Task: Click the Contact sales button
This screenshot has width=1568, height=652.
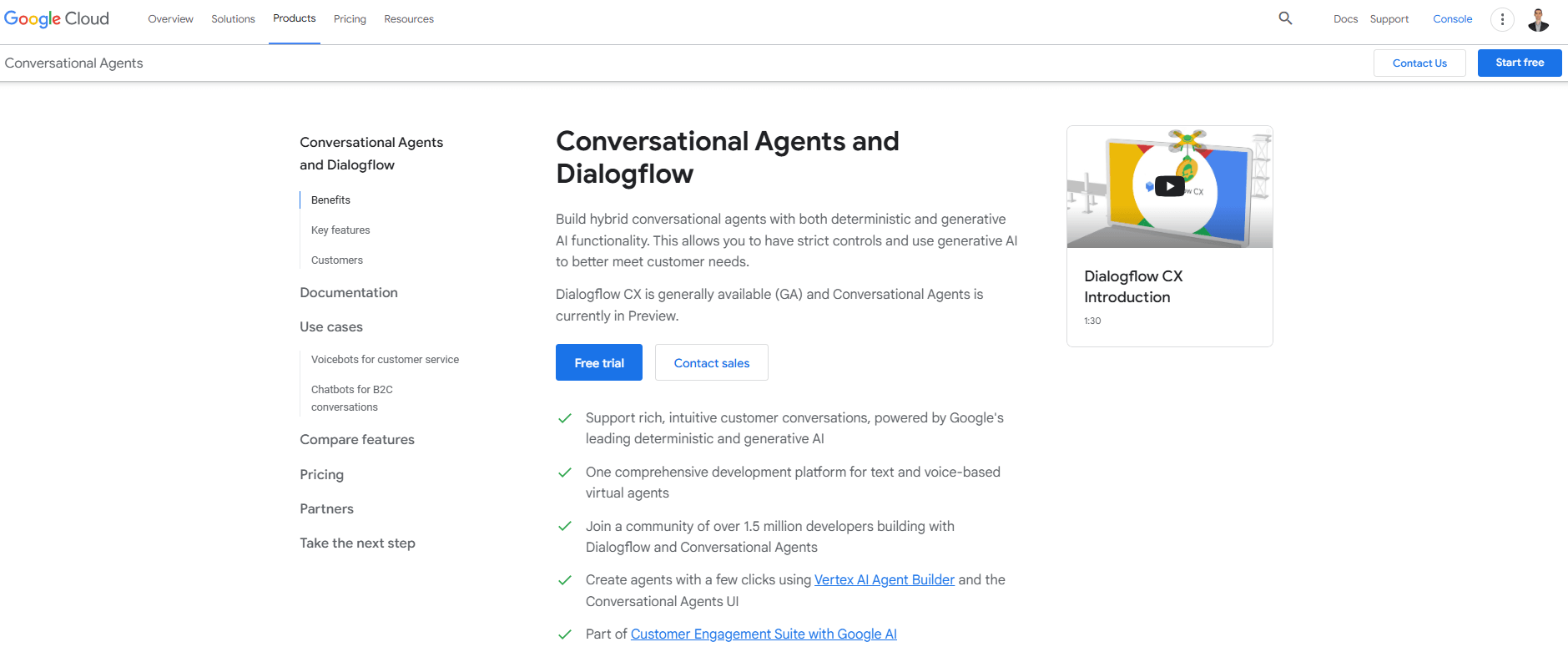Action: click(x=712, y=362)
